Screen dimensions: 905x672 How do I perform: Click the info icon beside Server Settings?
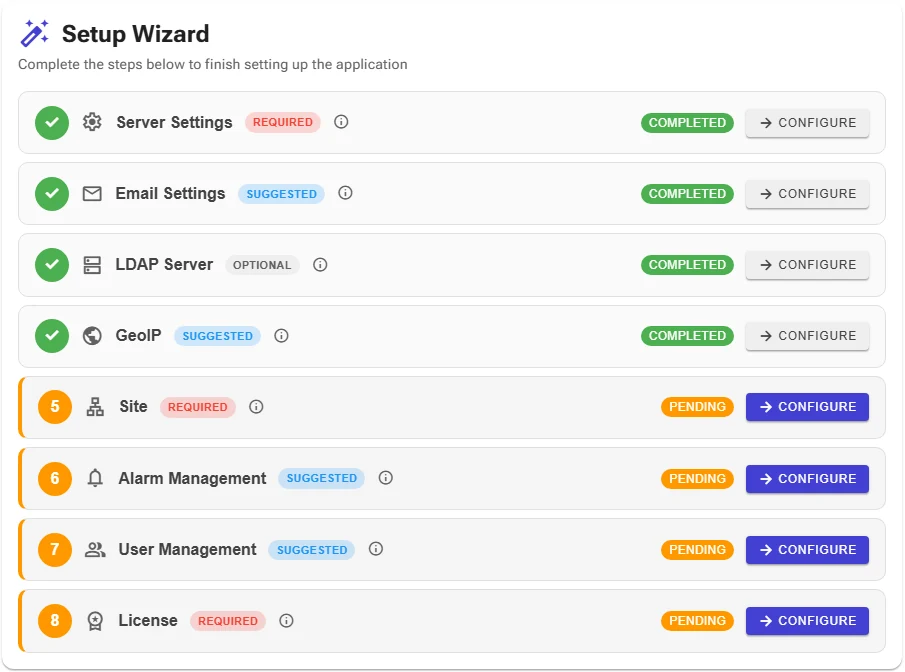341,122
